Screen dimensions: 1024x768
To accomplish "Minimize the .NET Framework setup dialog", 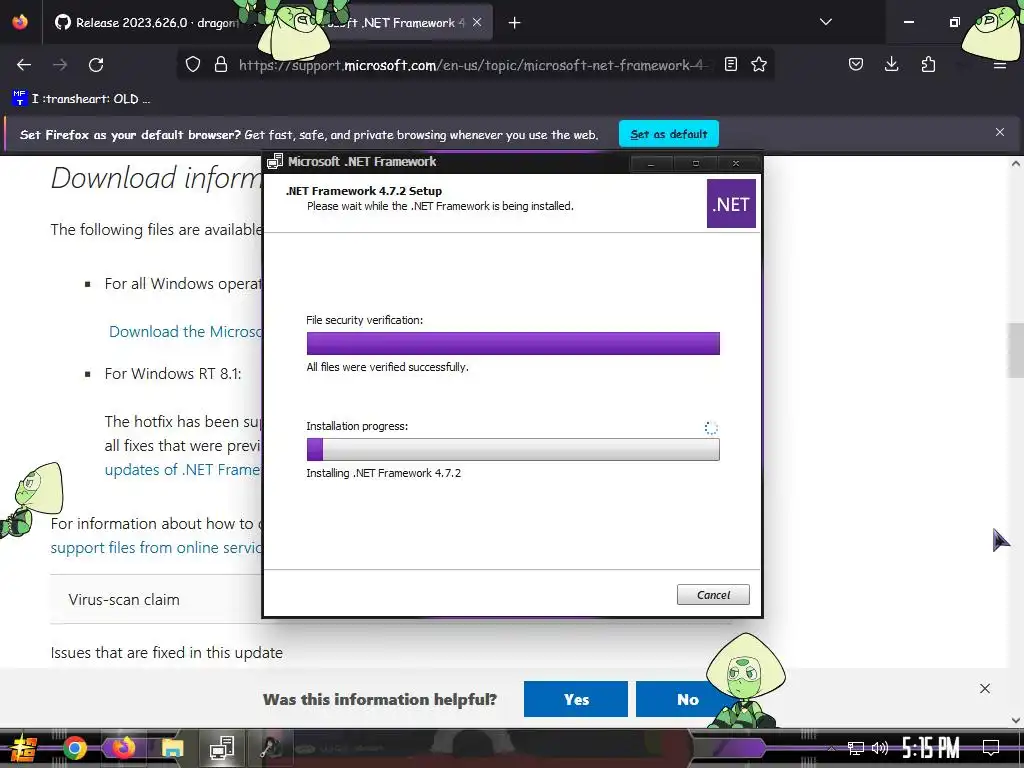I will pos(650,163).
